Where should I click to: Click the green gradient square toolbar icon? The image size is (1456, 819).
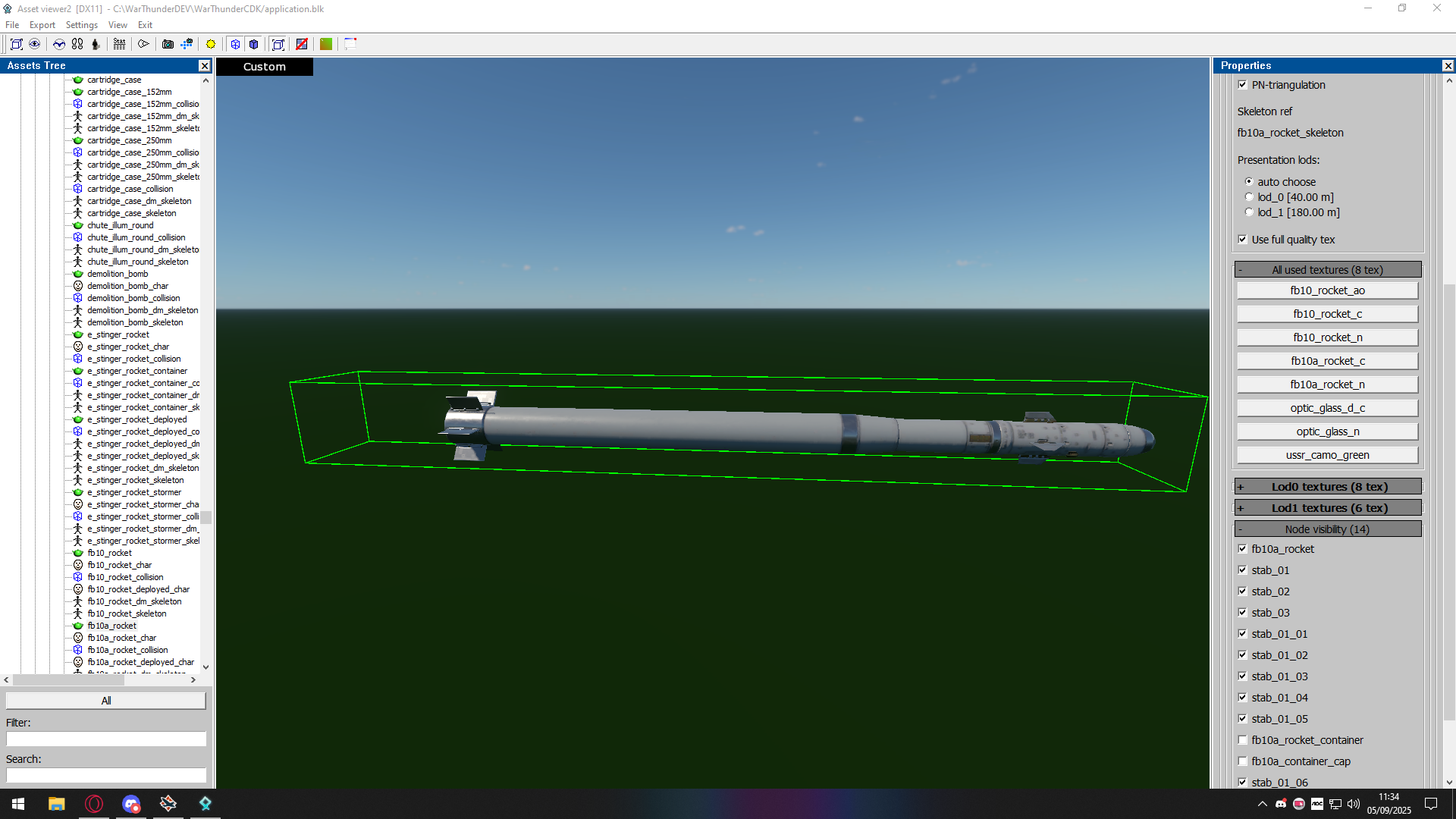coord(326,44)
